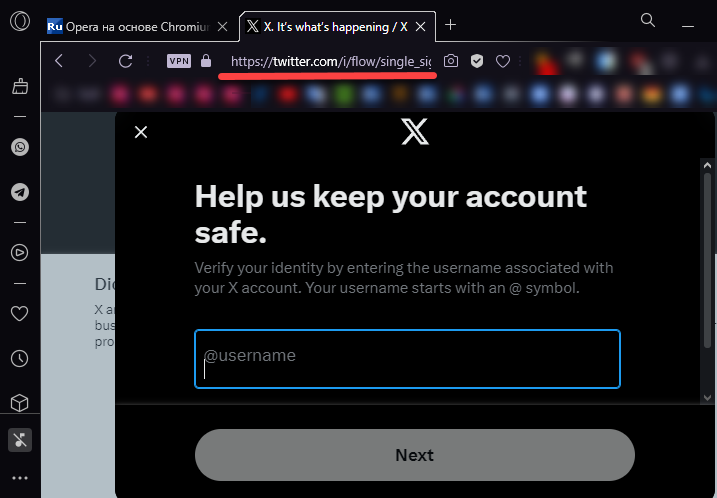
Task: Open bookmarks heart in the sidebar
Action: [x=20, y=314]
